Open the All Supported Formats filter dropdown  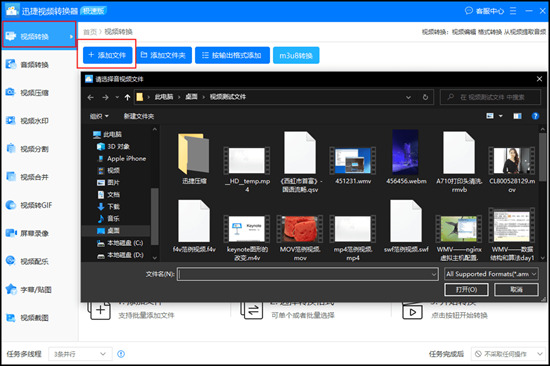[x=491, y=274]
